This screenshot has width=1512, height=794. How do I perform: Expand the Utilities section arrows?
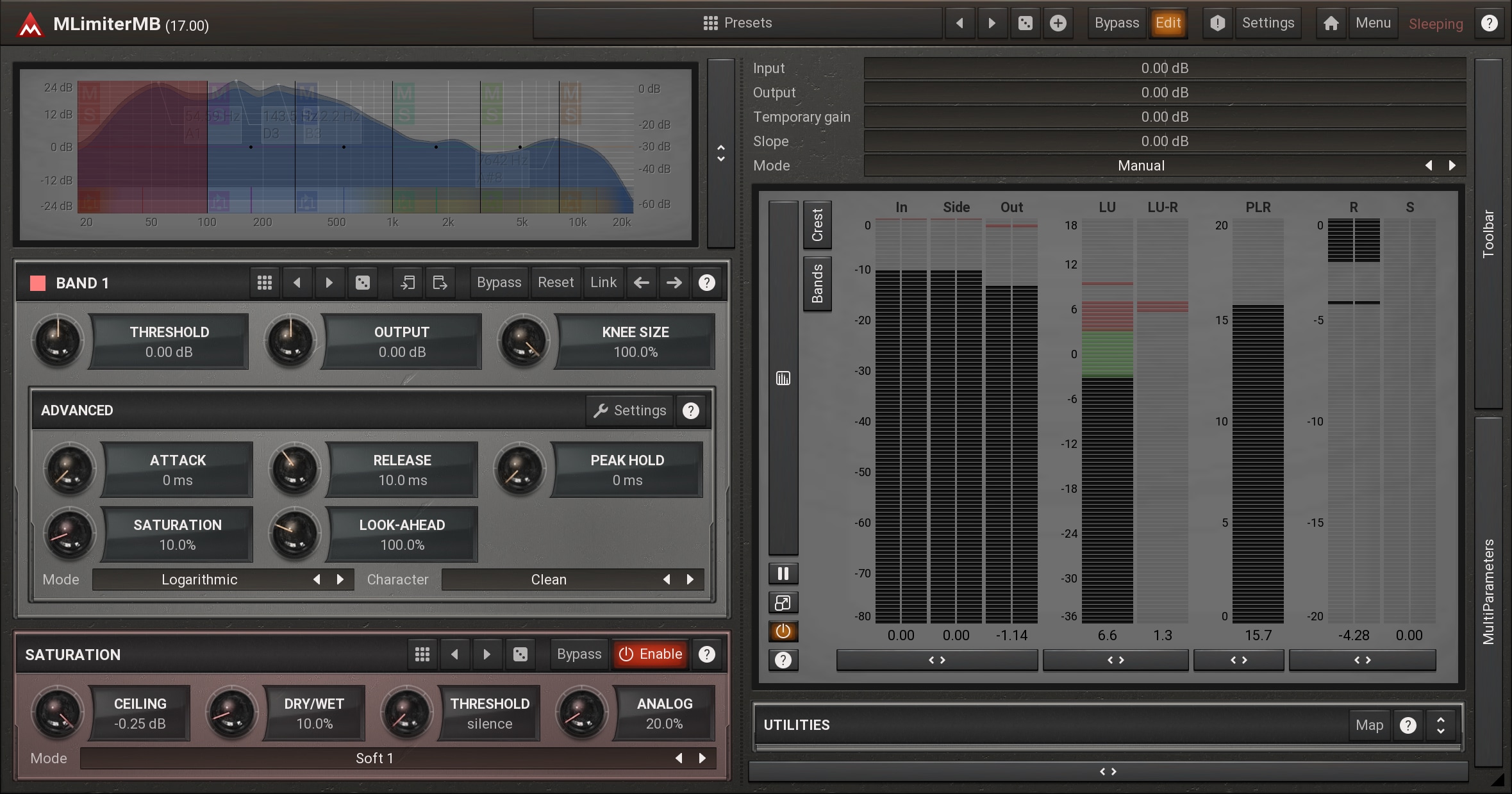coord(1440,725)
